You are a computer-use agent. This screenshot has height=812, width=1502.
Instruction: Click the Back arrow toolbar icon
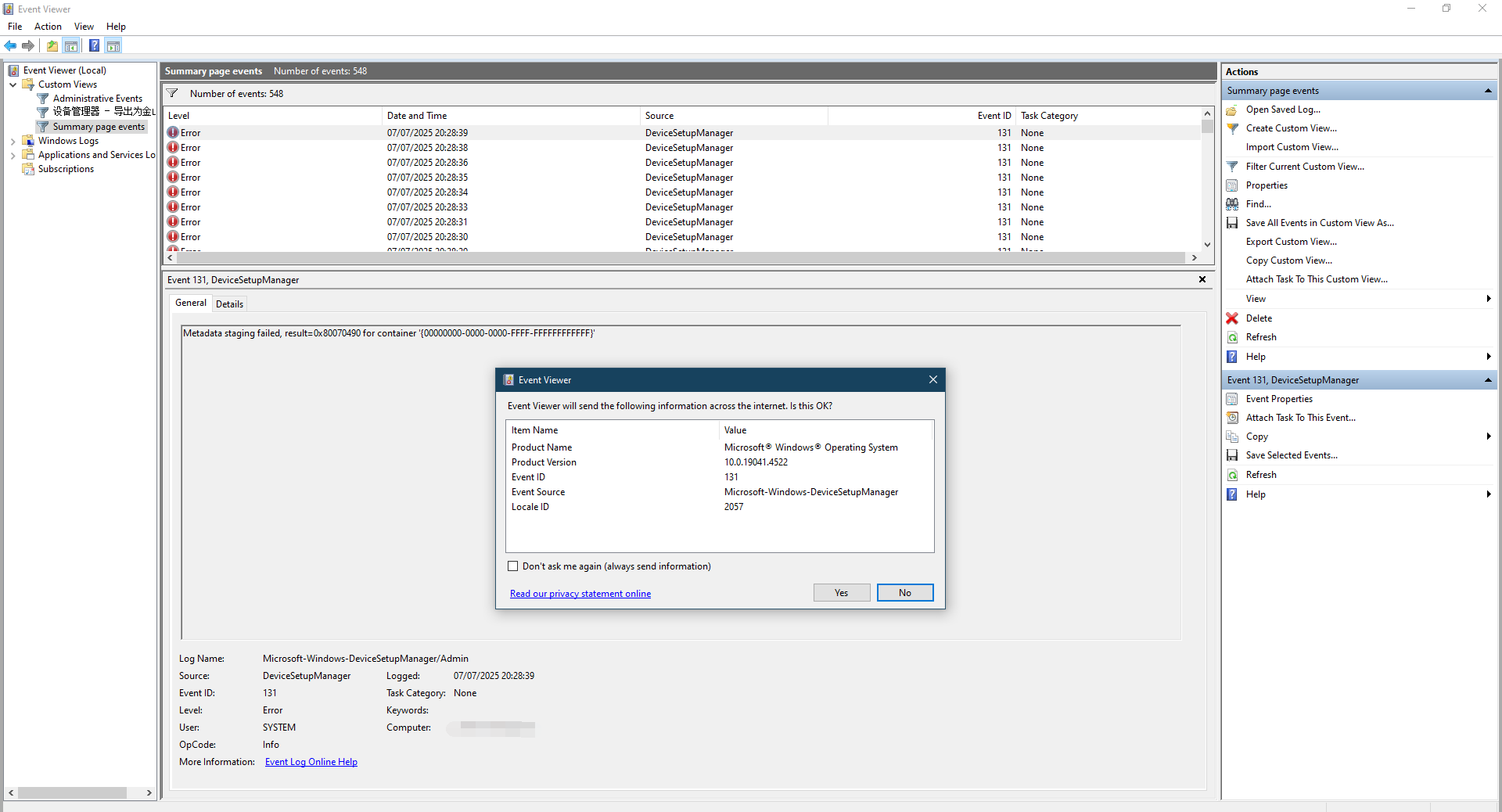tap(10, 45)
